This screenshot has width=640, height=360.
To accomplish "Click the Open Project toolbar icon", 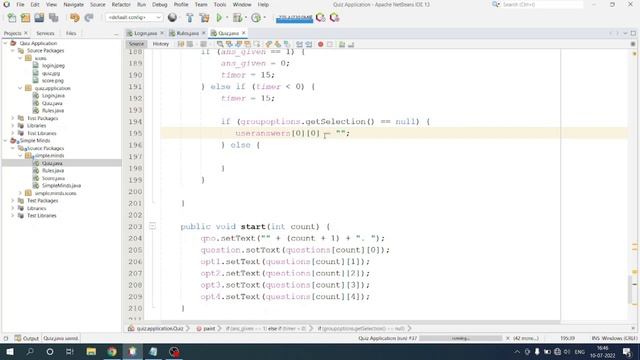I will 39,18.
